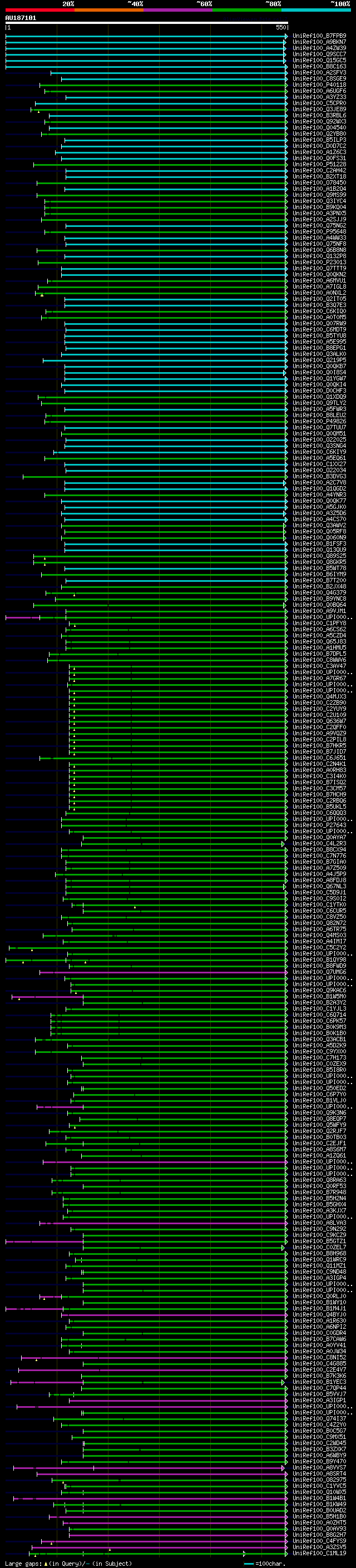The width and height of the screenshot is (356, 1568).
Task: Open hit UniRef100_C6J651
Action: point(319,758)
